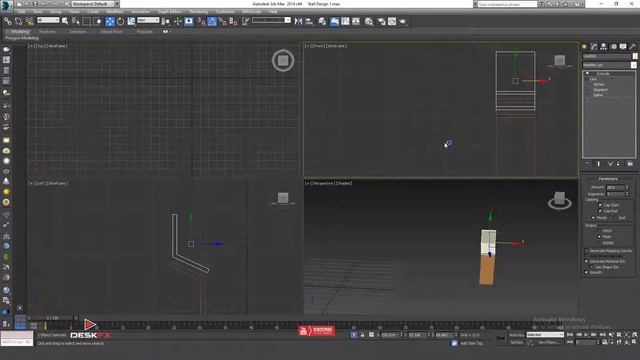The width and height of the screenshot is (640, 360).
Task: Click the object color swatch beside name field
Action: coord(635,56)
